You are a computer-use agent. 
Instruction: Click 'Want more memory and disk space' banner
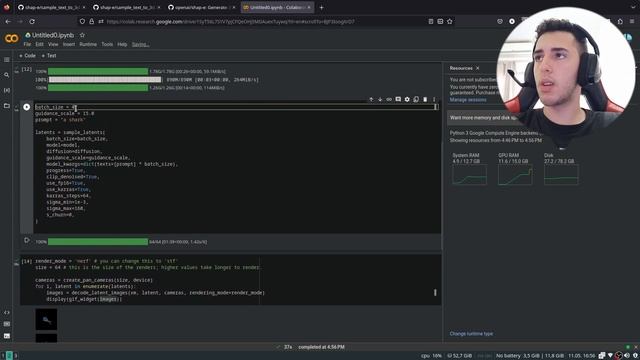pyautogui.click(x=484, y=118)
